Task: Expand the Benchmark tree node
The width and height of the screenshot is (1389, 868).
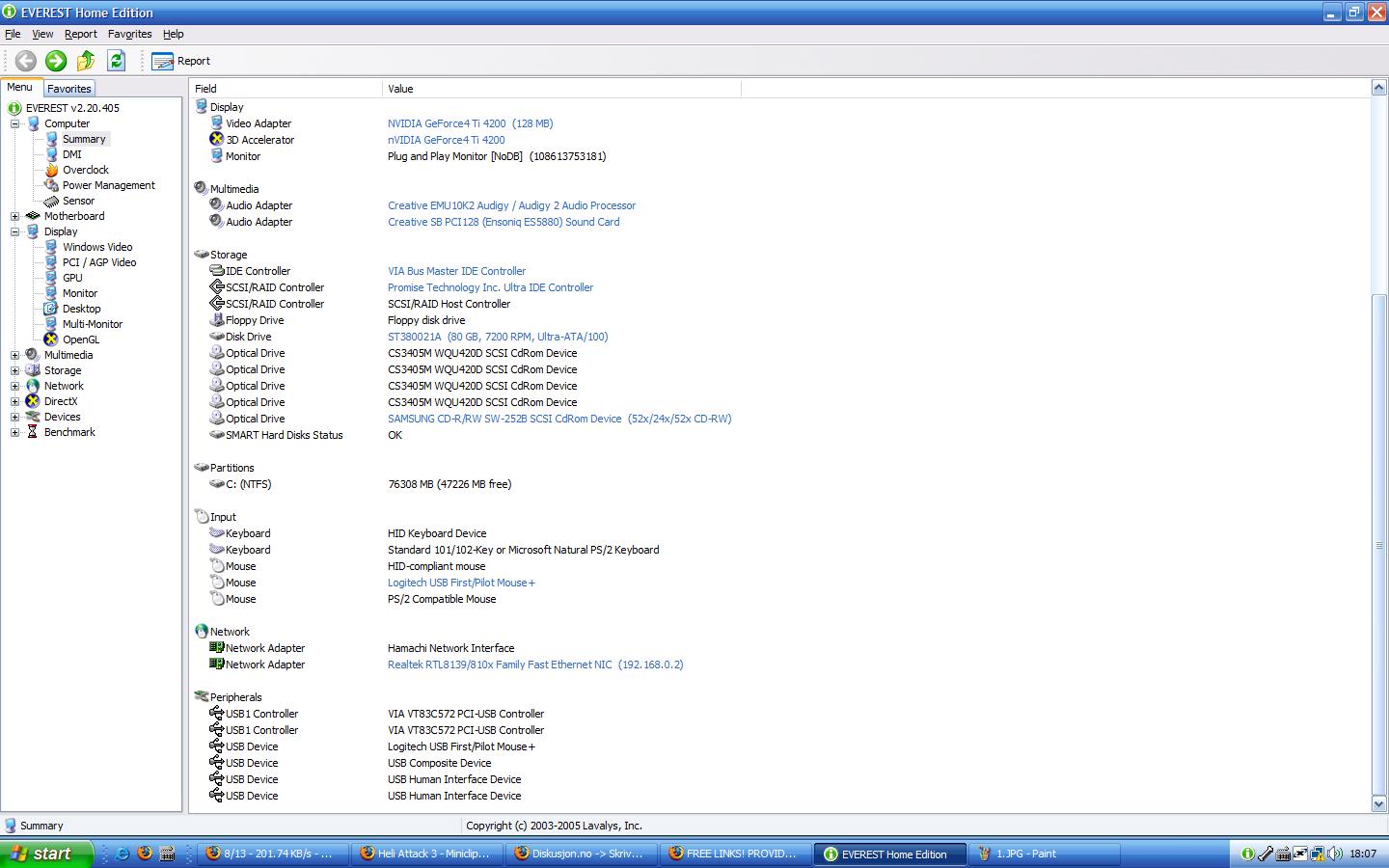Action: [x=14, y=432]
